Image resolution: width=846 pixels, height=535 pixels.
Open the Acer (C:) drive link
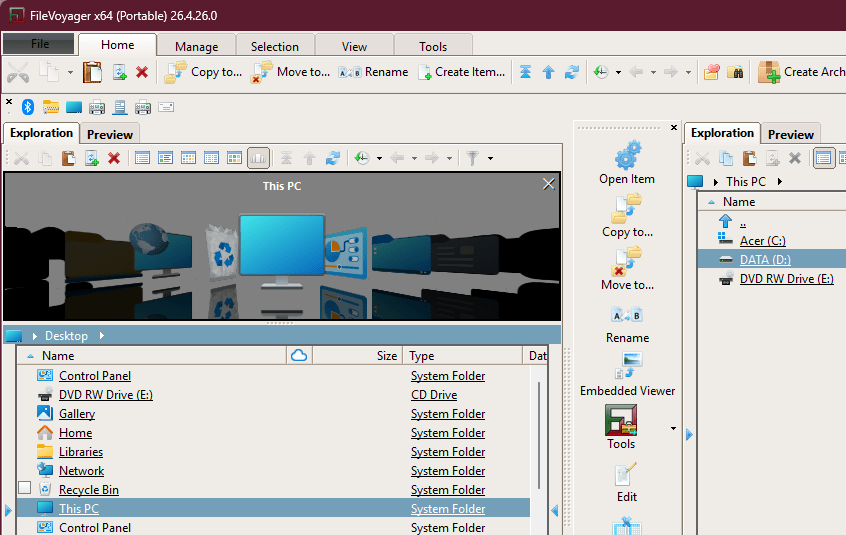pyautogui.click(x=762, y=241)
